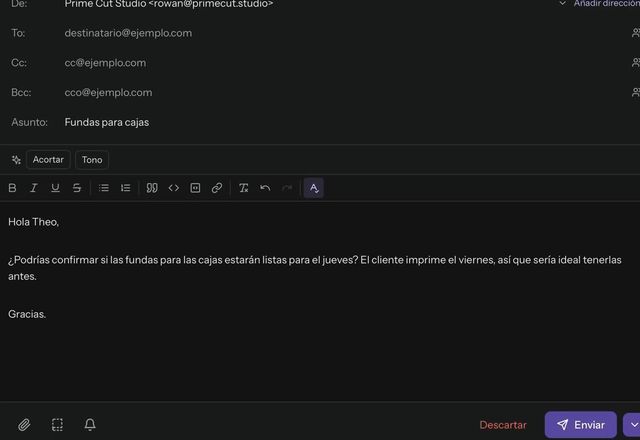640x440 pixels.
Task: Redo the last edit
Action: (x=287, y=188)
